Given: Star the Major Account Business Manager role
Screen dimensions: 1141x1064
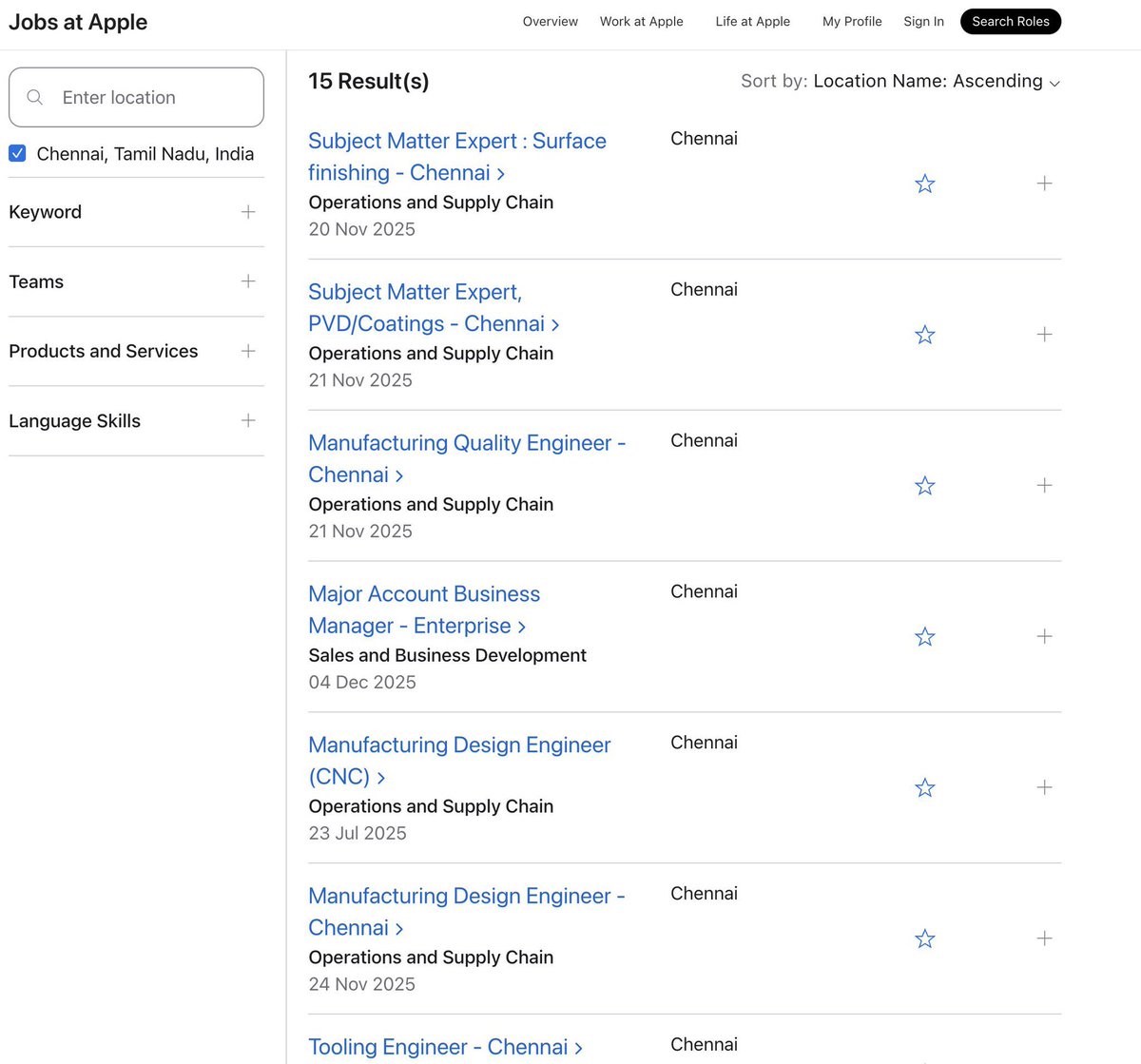Looking at the screenshot, I should click(x=924, y=637).
